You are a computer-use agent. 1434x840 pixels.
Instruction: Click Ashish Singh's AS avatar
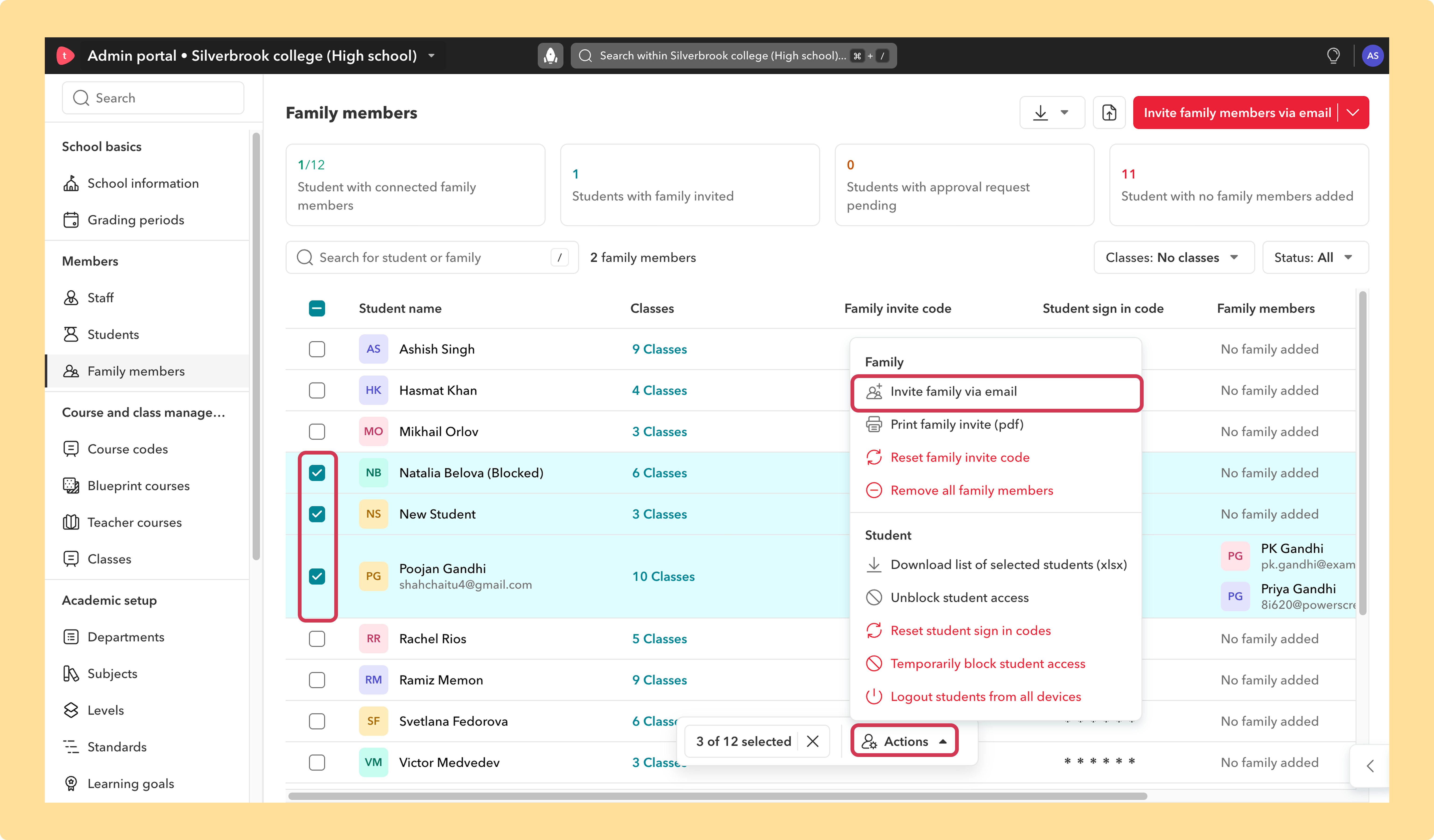point(373,349)
